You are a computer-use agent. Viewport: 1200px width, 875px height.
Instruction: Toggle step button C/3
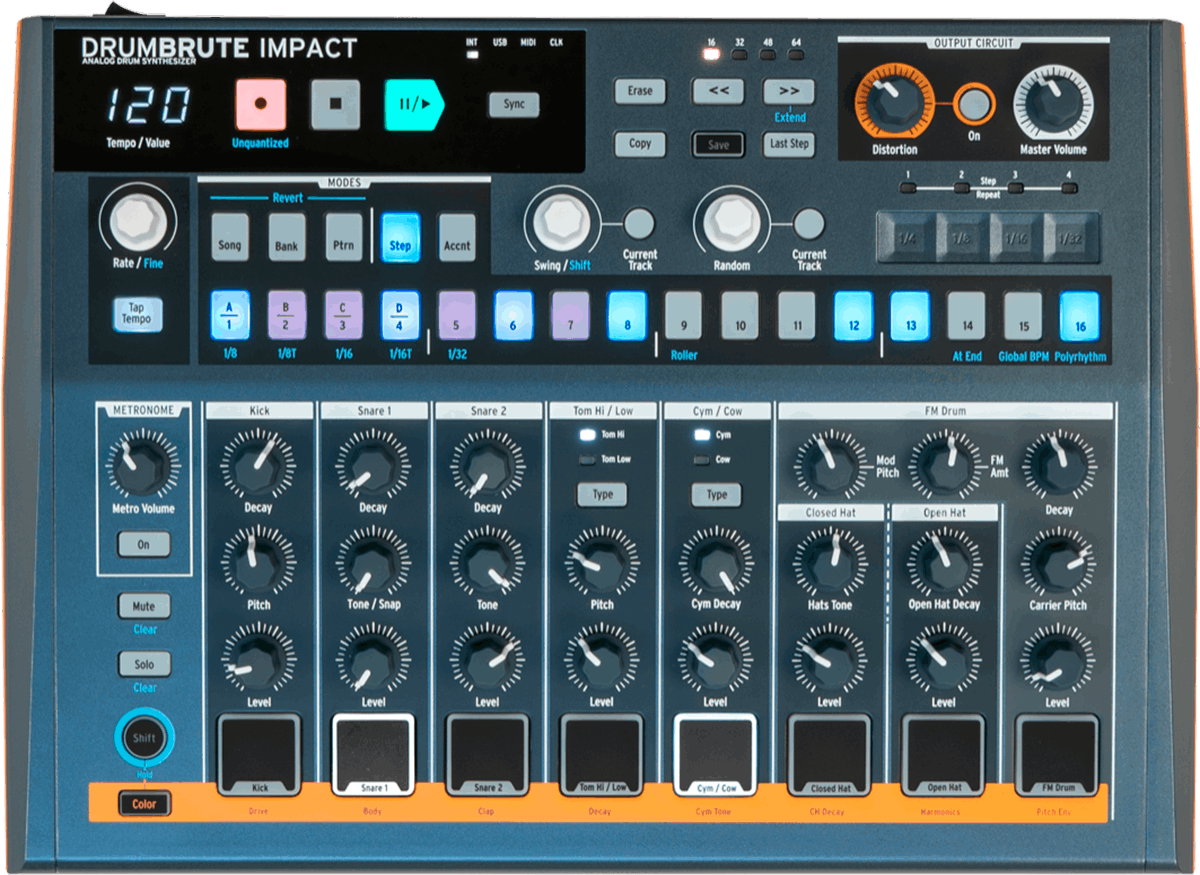(x=343, y=316)
